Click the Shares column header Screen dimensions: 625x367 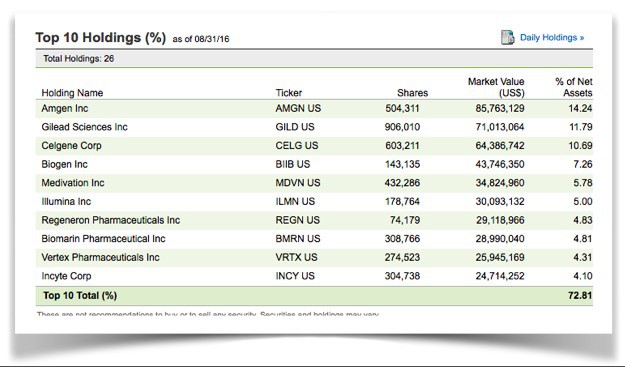(412, 93)
